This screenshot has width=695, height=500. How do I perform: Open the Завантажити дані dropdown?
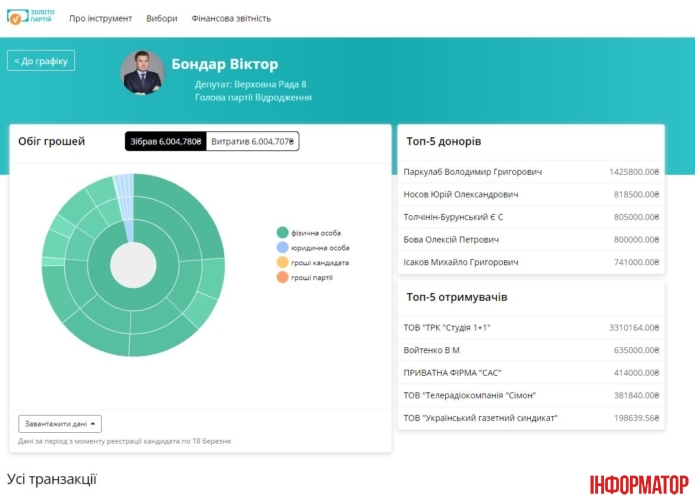pos(60,424)
